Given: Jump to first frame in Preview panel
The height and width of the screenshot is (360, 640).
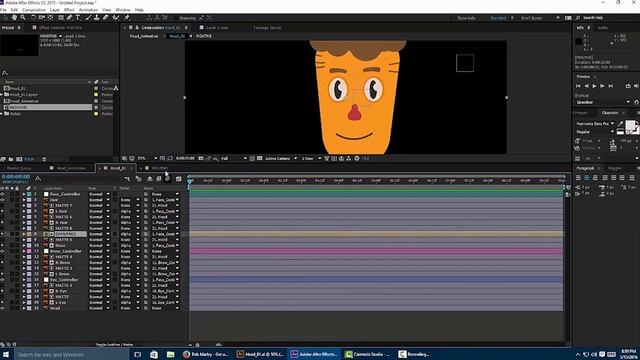Looking at the screenshot, I should 578,86.
